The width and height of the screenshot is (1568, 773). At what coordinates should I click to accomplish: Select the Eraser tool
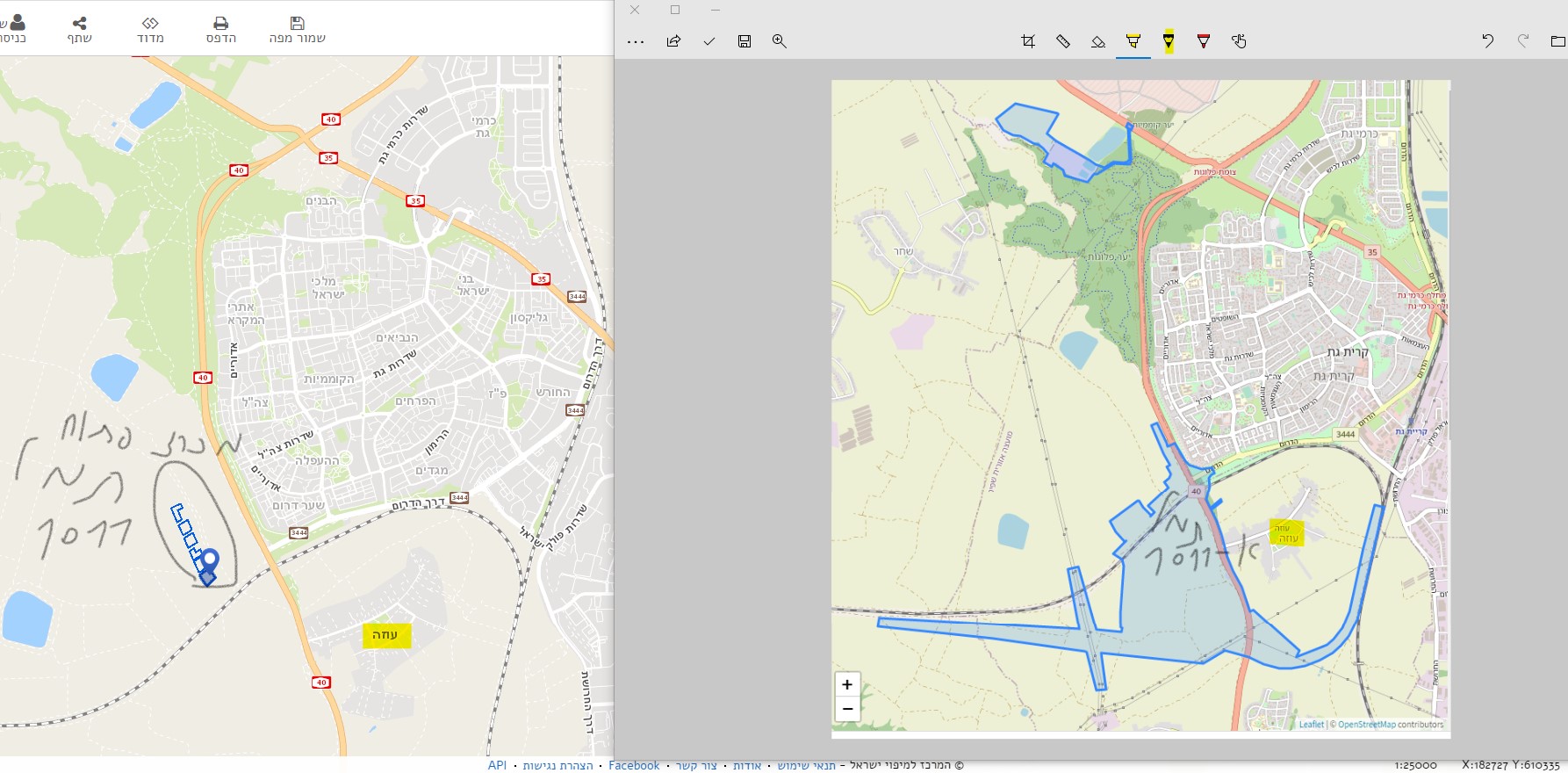(x=1098, y=41)
